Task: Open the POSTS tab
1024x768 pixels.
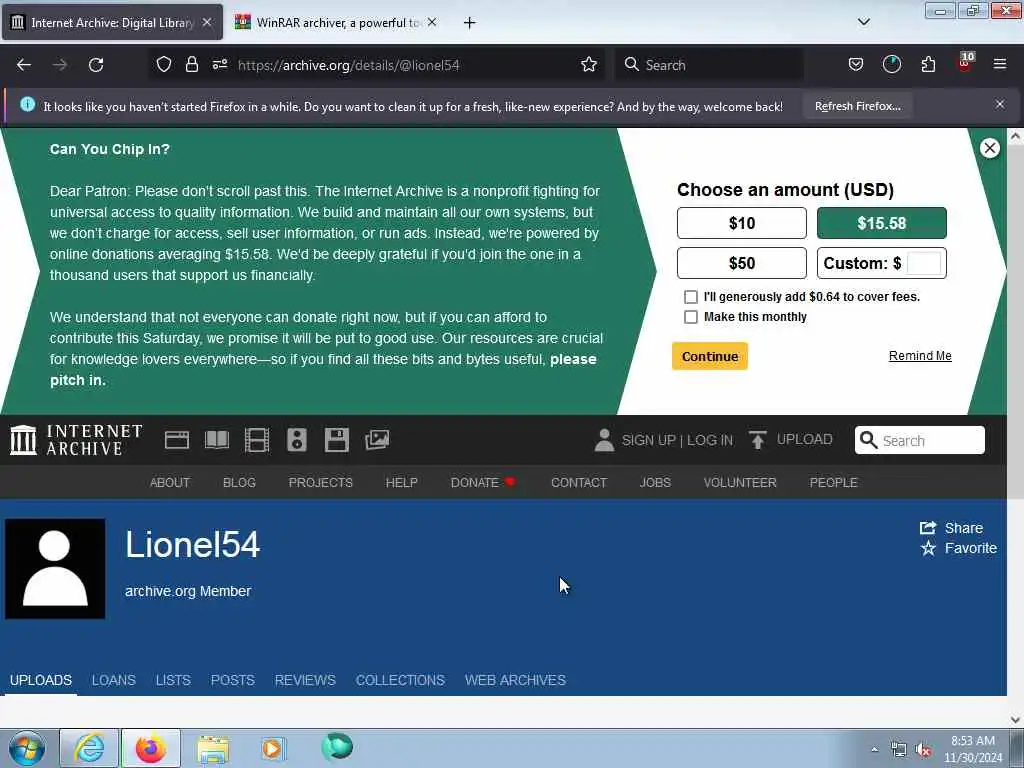Action: pyautogui.click(x=232, y=680)
